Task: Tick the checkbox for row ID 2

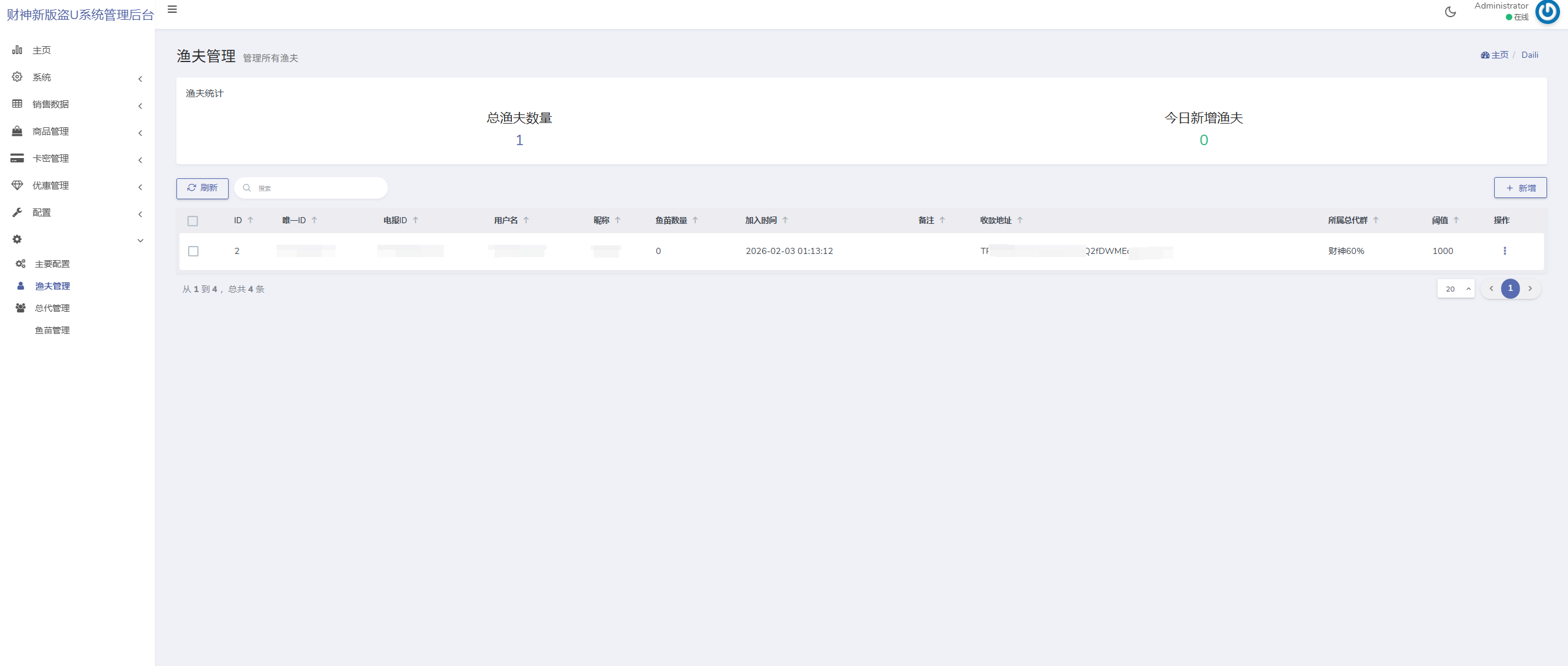Action: 193,252
